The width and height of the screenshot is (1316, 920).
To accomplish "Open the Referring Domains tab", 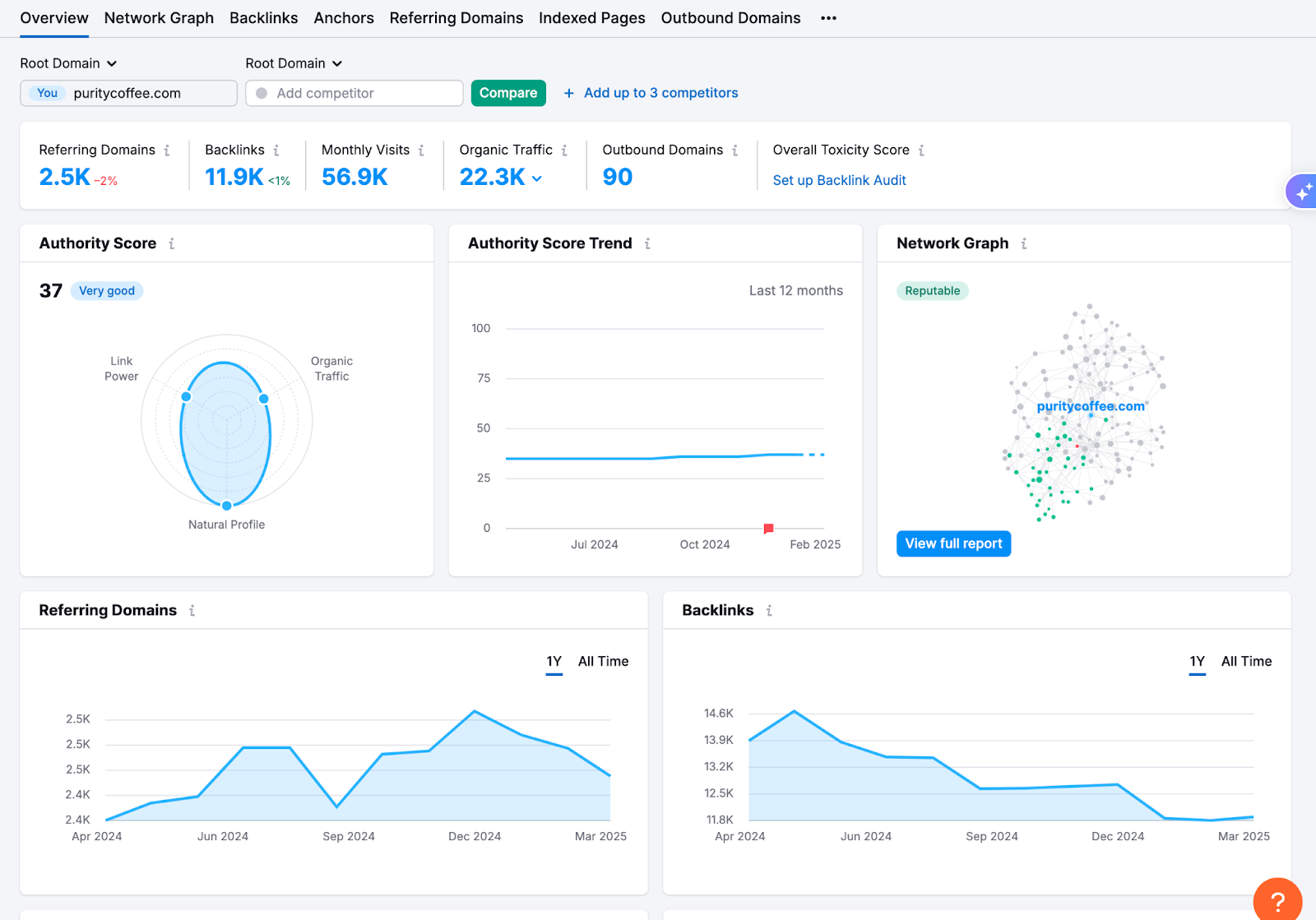I will pos(456,18).
